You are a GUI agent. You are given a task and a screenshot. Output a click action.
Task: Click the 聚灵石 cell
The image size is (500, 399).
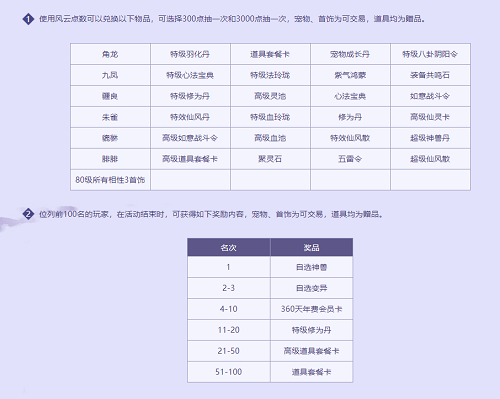[270, 159]
